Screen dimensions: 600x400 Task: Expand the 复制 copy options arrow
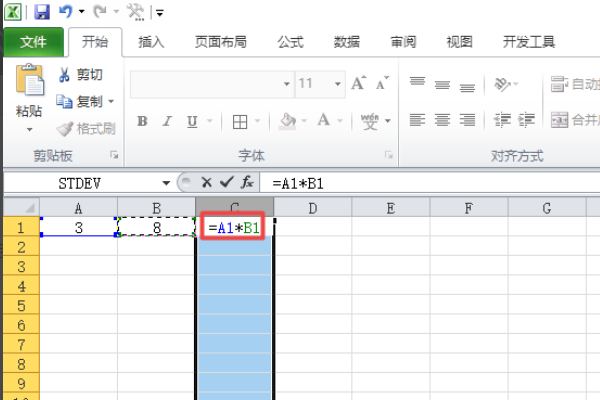coord(111,101)
